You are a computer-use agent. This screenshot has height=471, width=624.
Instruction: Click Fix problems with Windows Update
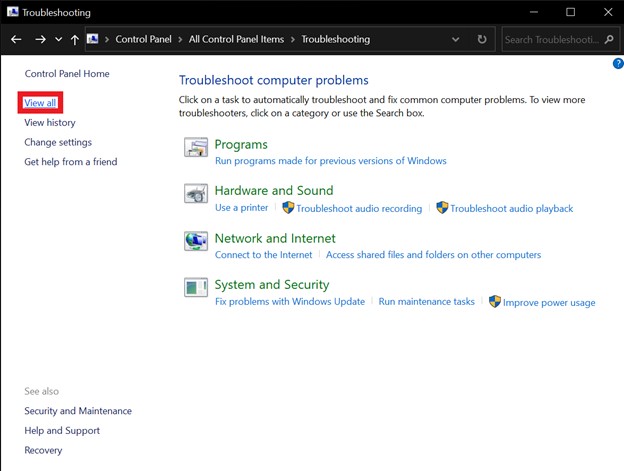(x=290, y=302)
